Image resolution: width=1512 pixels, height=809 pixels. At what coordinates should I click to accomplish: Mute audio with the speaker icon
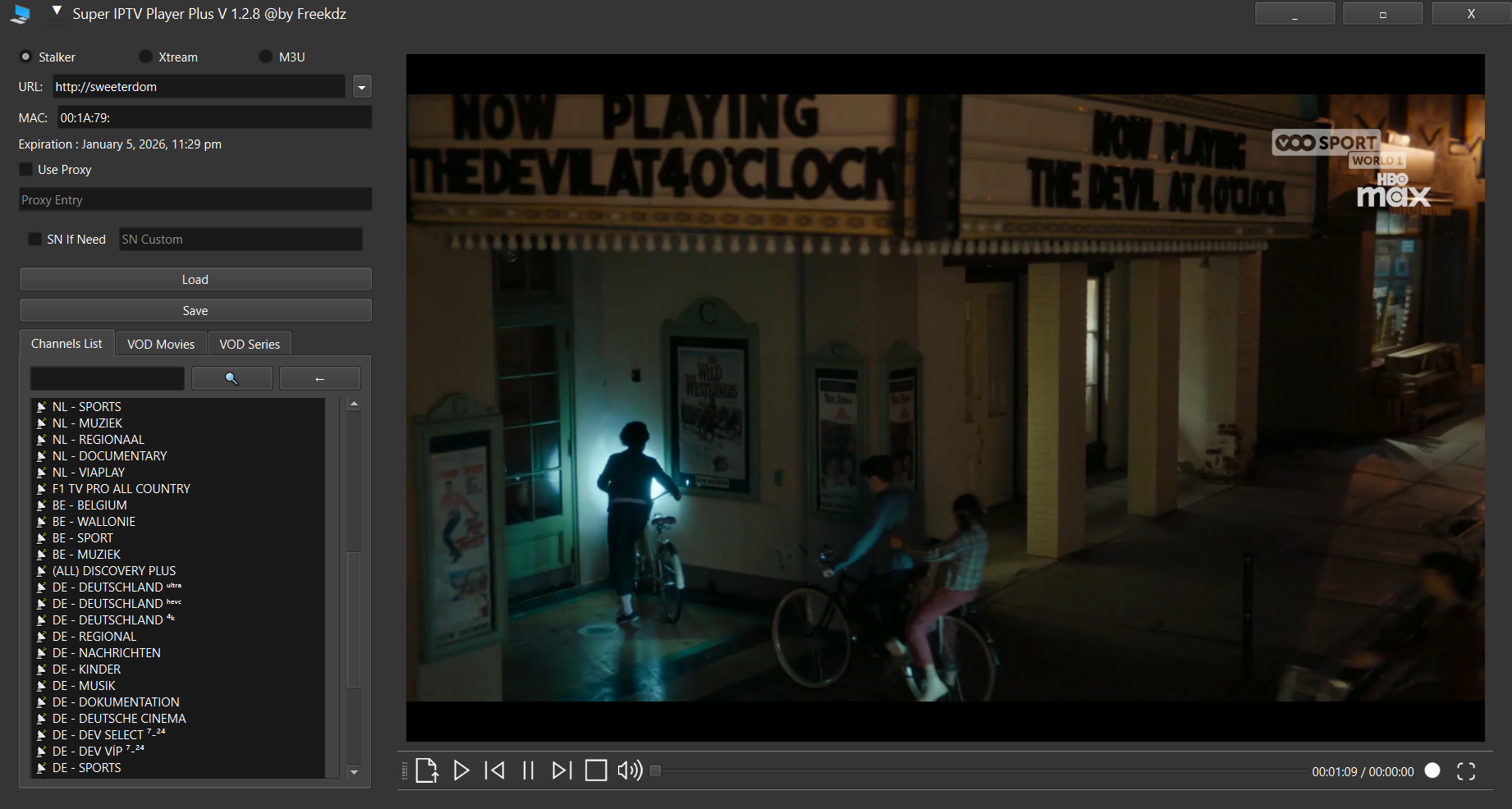pyautogui.click(x=630, y=770)
